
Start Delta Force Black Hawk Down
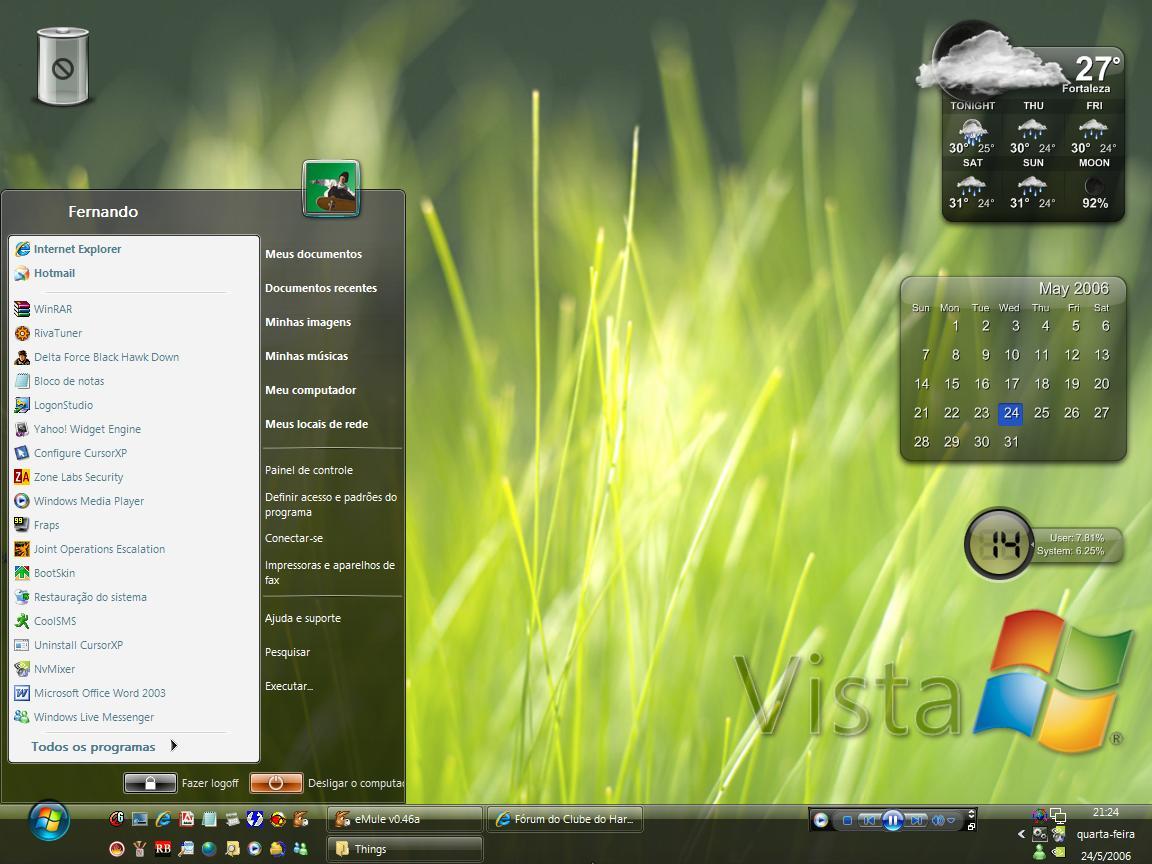pos(96,357)
